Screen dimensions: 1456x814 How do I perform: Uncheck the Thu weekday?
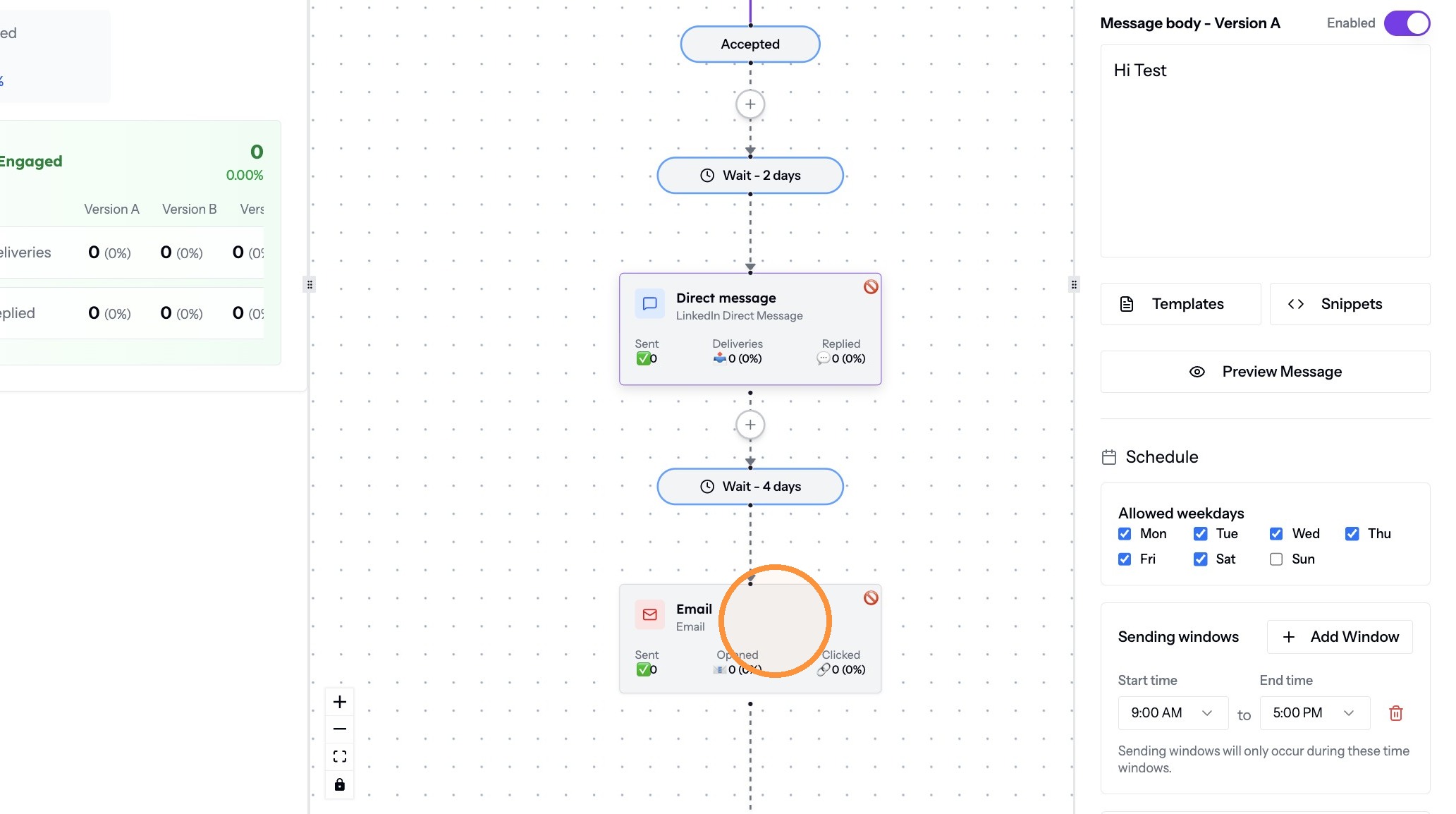pos(1352,534)
